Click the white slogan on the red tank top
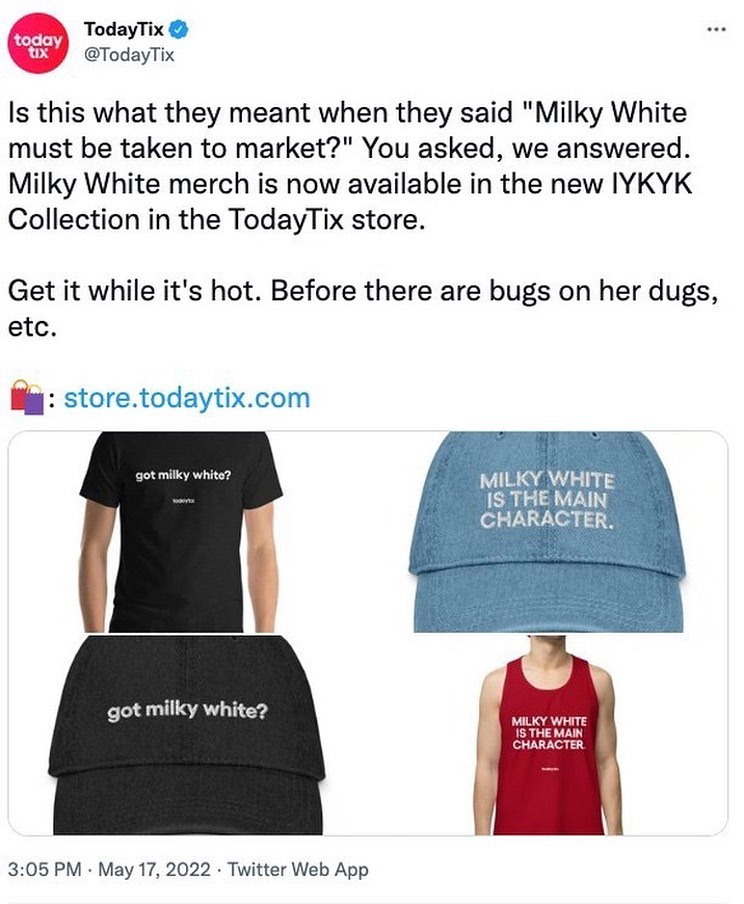 (x=549, y=733)
